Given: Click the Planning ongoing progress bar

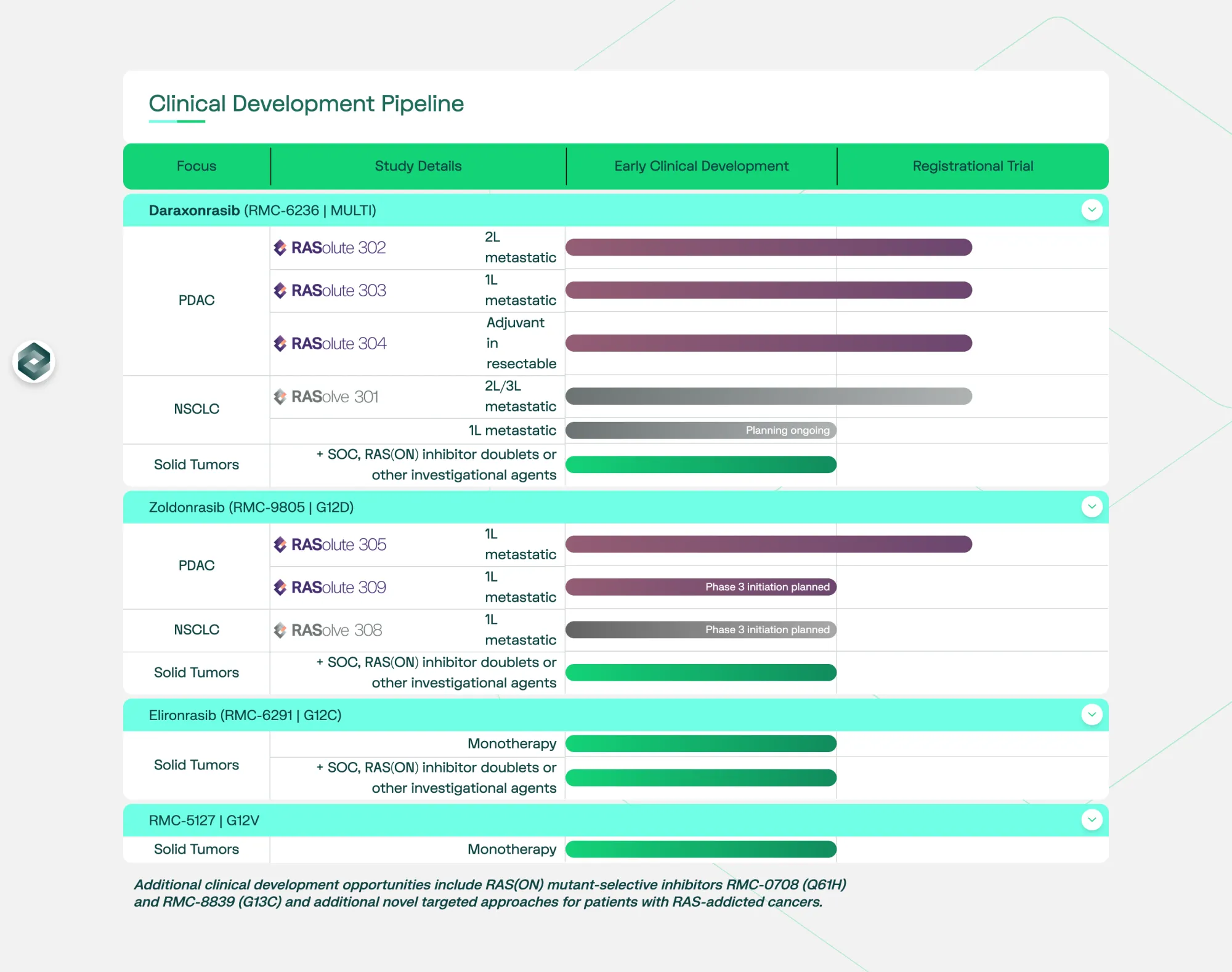Looking at the screenshot, I should [x=700, y=430].
